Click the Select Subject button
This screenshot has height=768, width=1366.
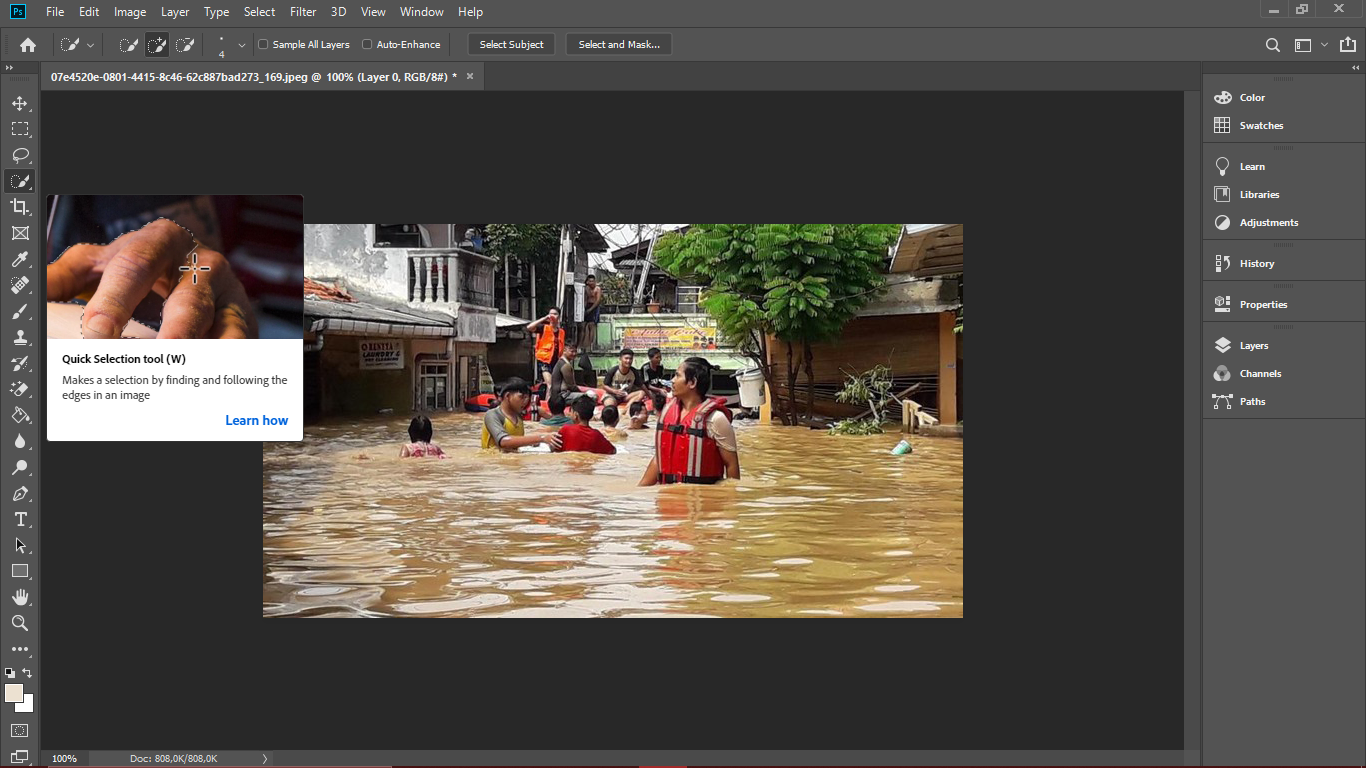pos(511,45)
